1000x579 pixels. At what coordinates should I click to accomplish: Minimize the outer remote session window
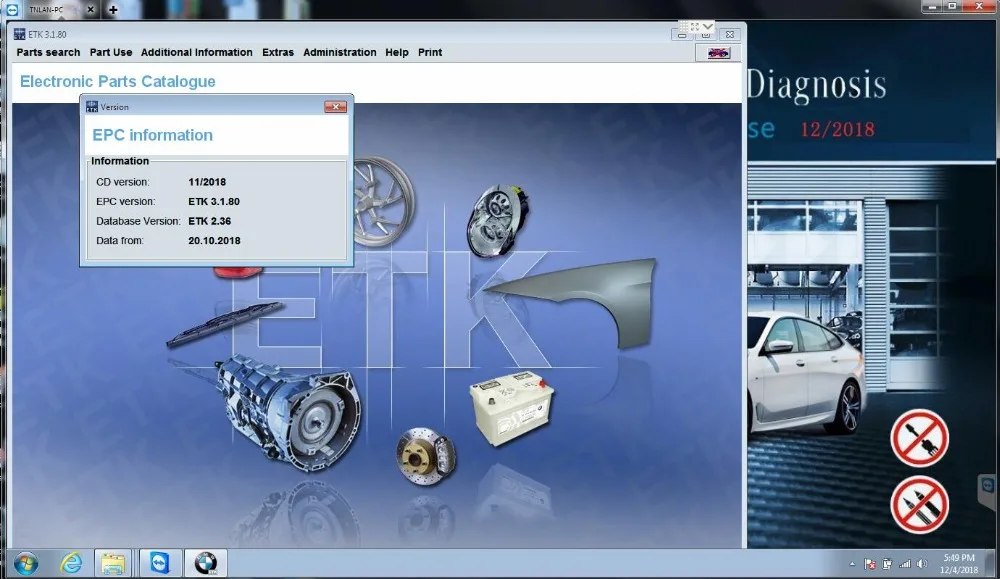931,6
